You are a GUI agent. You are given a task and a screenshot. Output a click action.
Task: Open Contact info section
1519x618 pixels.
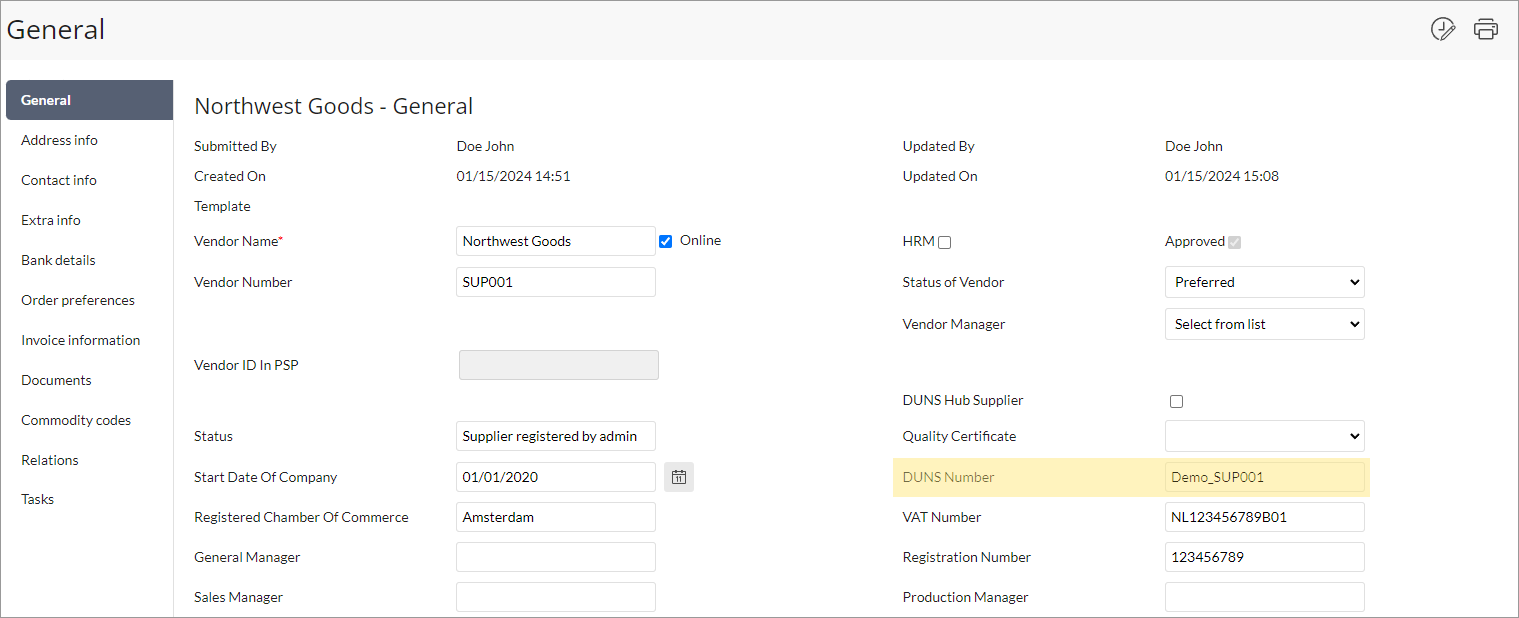(x=59, y=180)
